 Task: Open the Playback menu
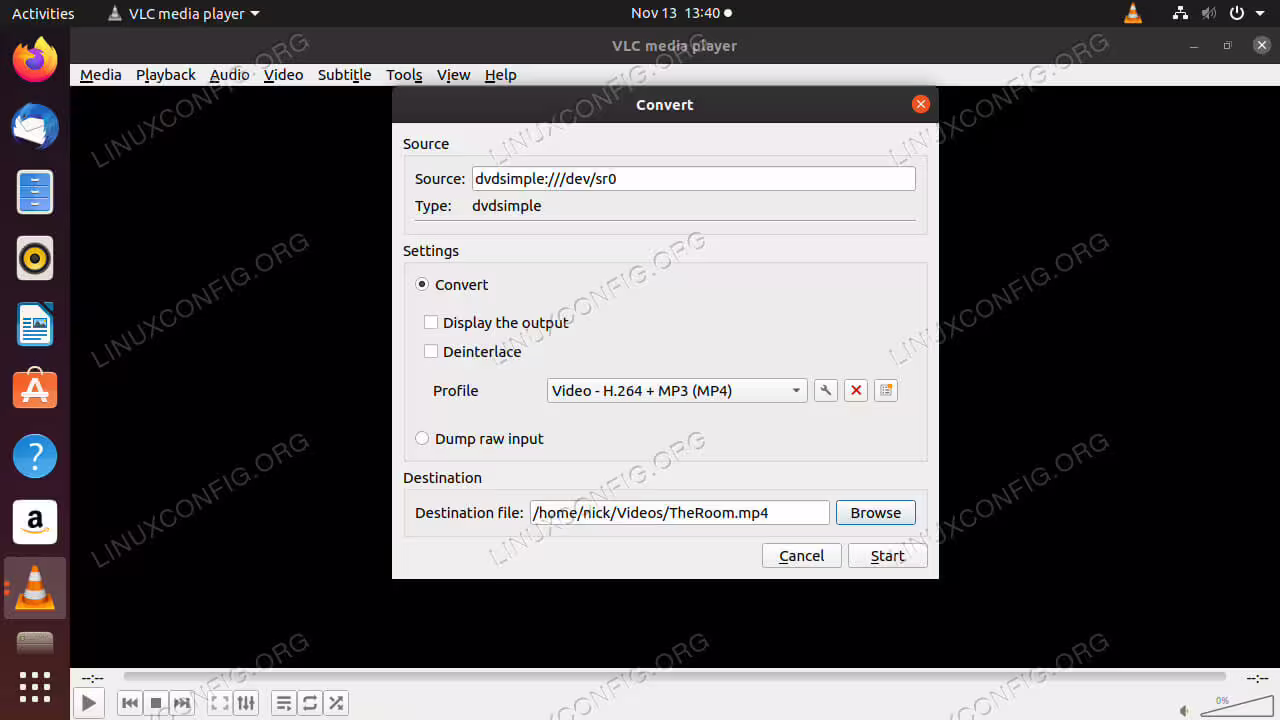[x=166, y=75]
